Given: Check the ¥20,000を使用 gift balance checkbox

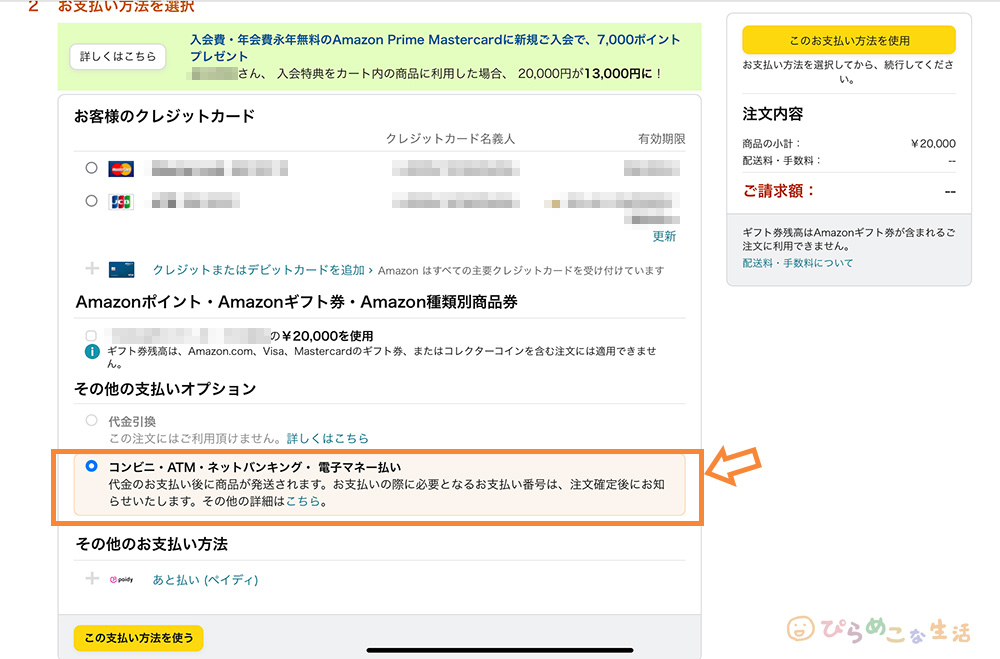Looking at the screenshot, I should coord(91,336).
